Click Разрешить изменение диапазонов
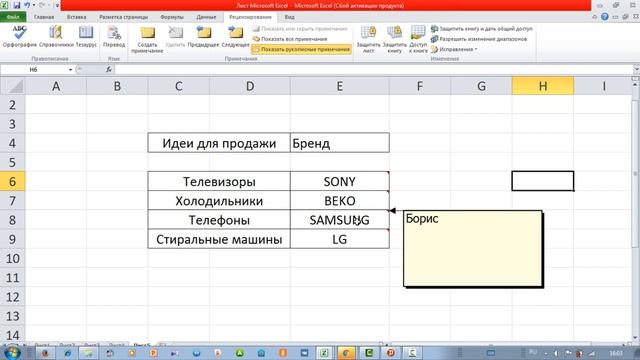640x360 pixels. [x=479, y=39]
